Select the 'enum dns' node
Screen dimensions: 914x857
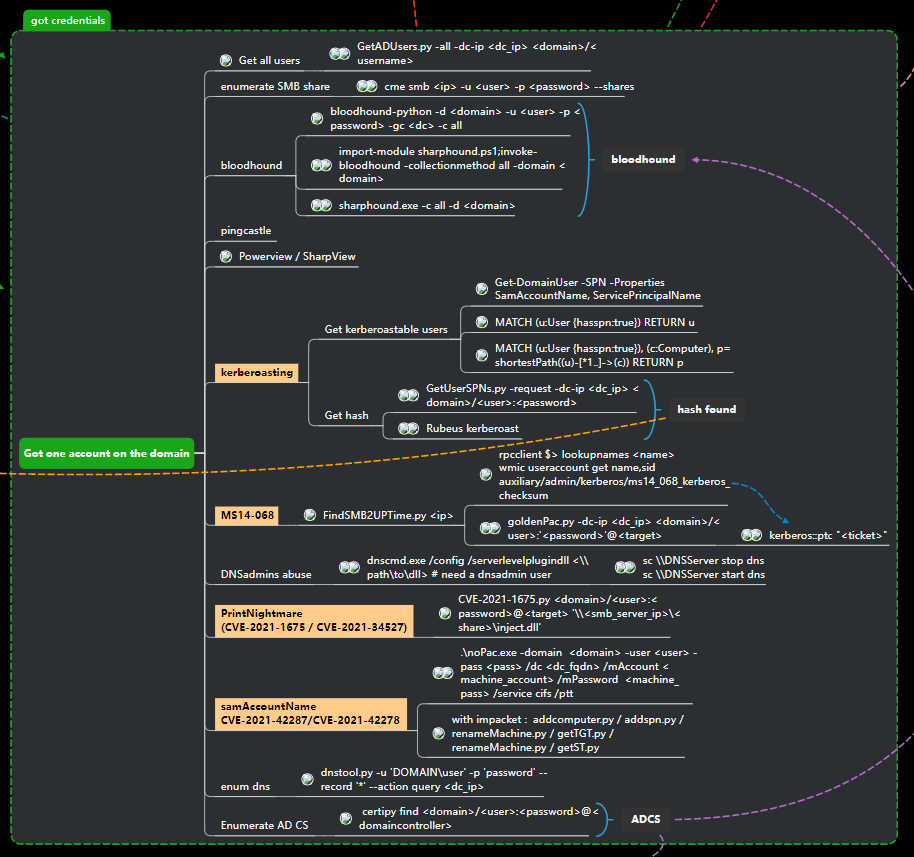click(x=245, y=786)
